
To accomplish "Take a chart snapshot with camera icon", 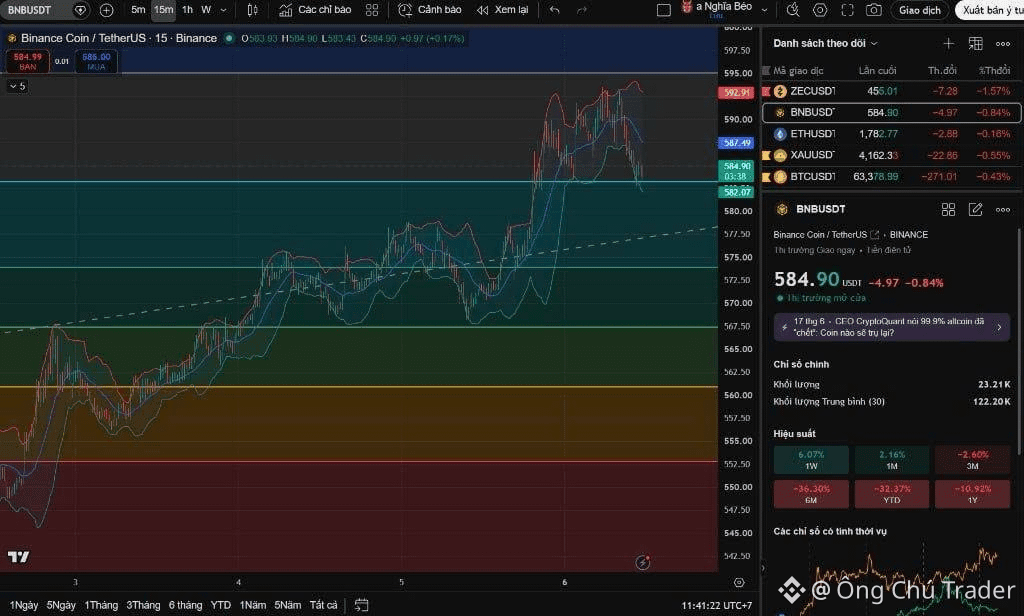I will click(x=874, y=10).
